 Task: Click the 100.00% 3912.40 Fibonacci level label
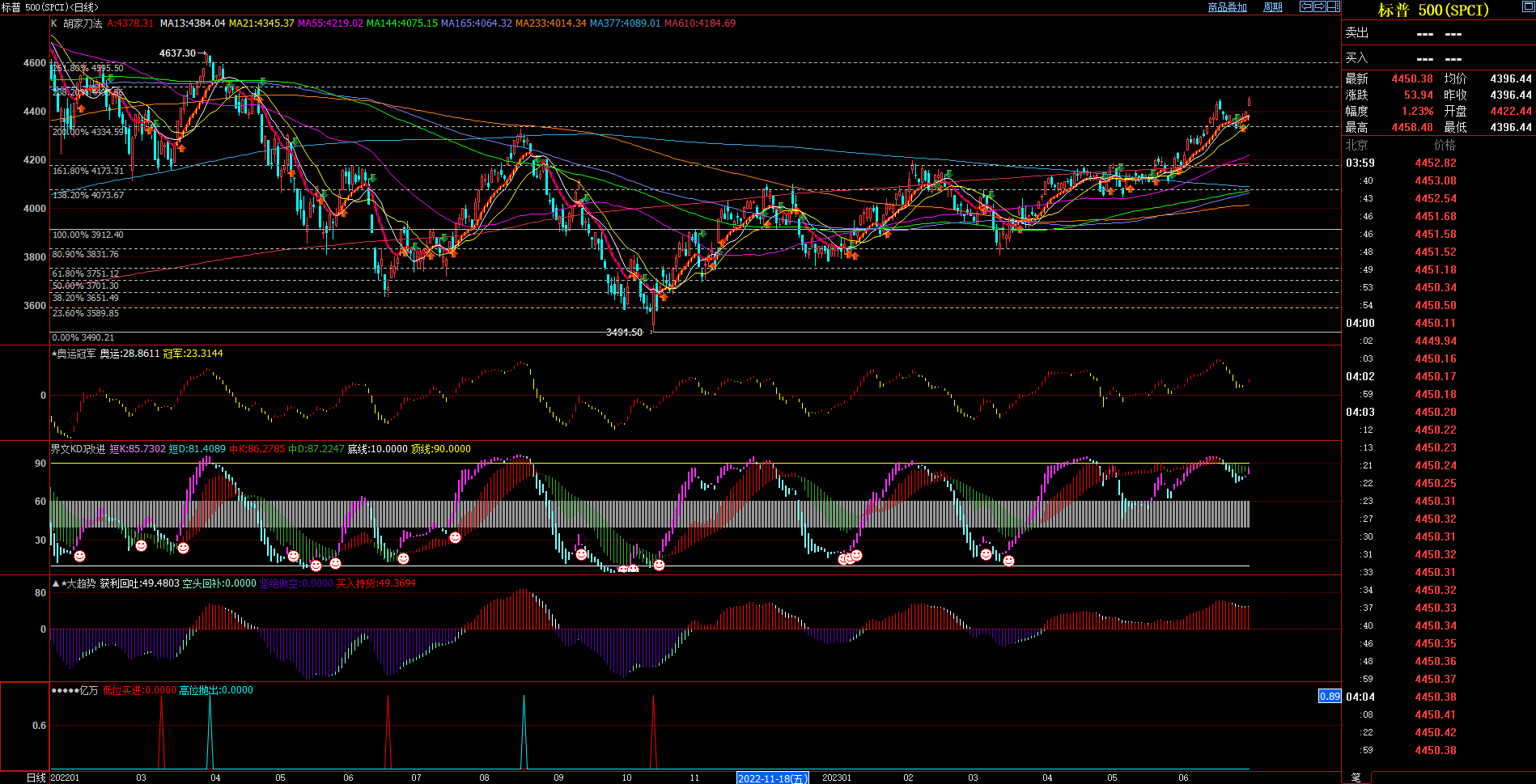[x=88, y=235]
